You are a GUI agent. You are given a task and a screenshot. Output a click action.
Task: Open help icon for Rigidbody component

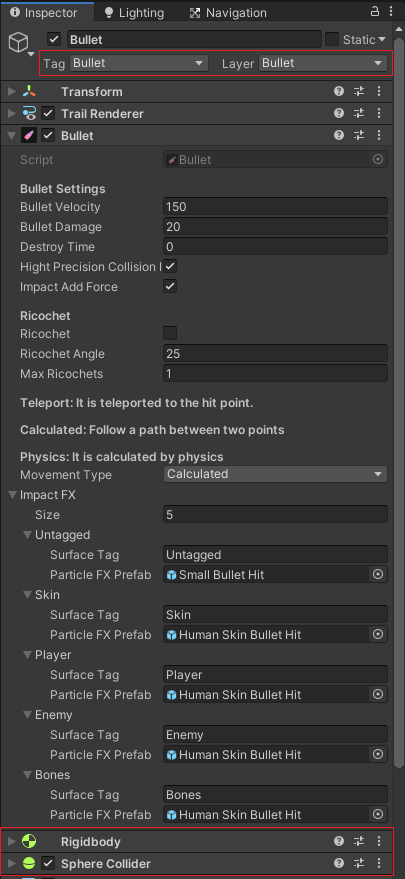click(x=339, y=841)
